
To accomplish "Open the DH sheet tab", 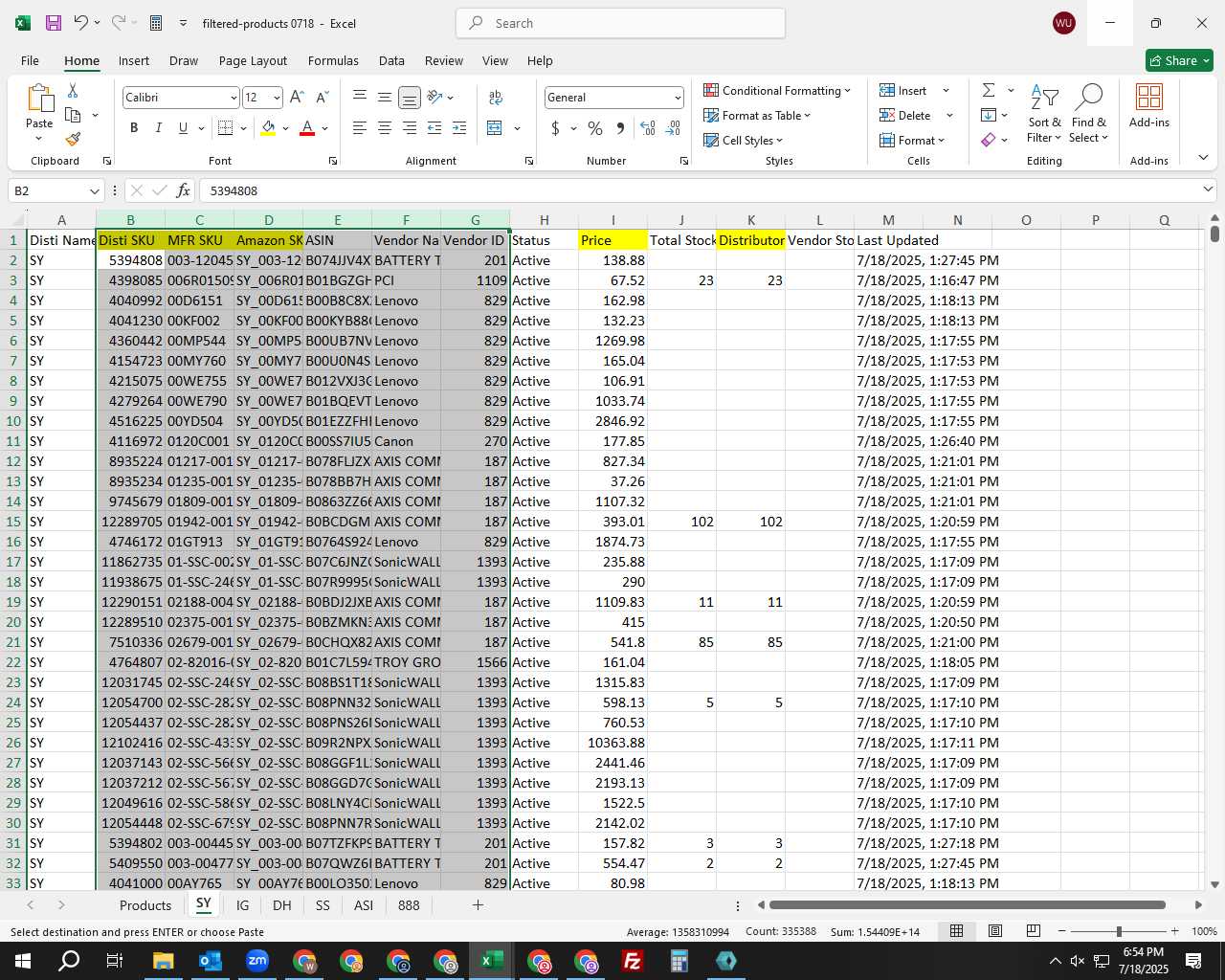I will click(281, 905).
